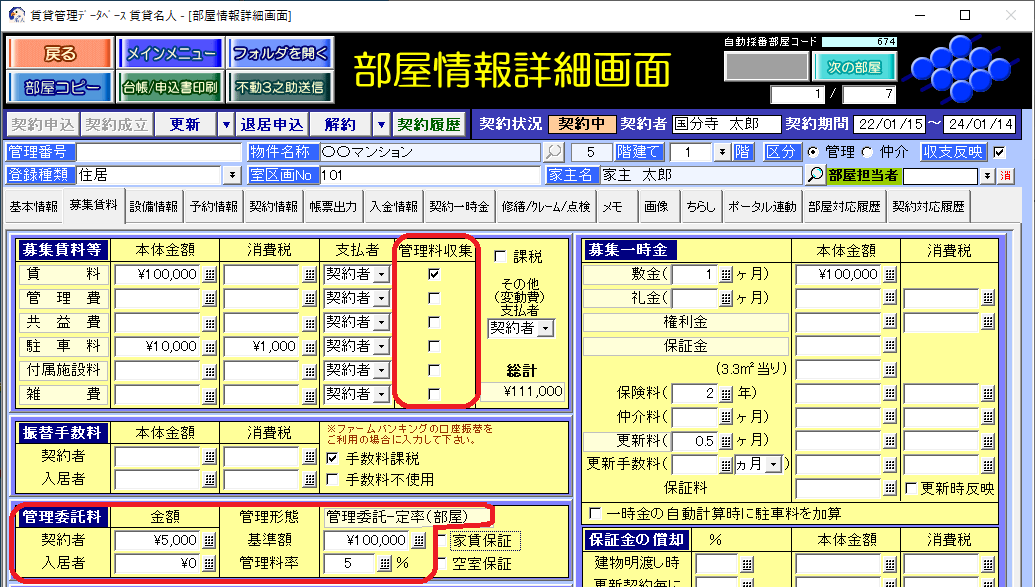Click magnifier icon beside 物件名称 field
This screenshot has width=1035, height=587.
[x=553, y=152]
